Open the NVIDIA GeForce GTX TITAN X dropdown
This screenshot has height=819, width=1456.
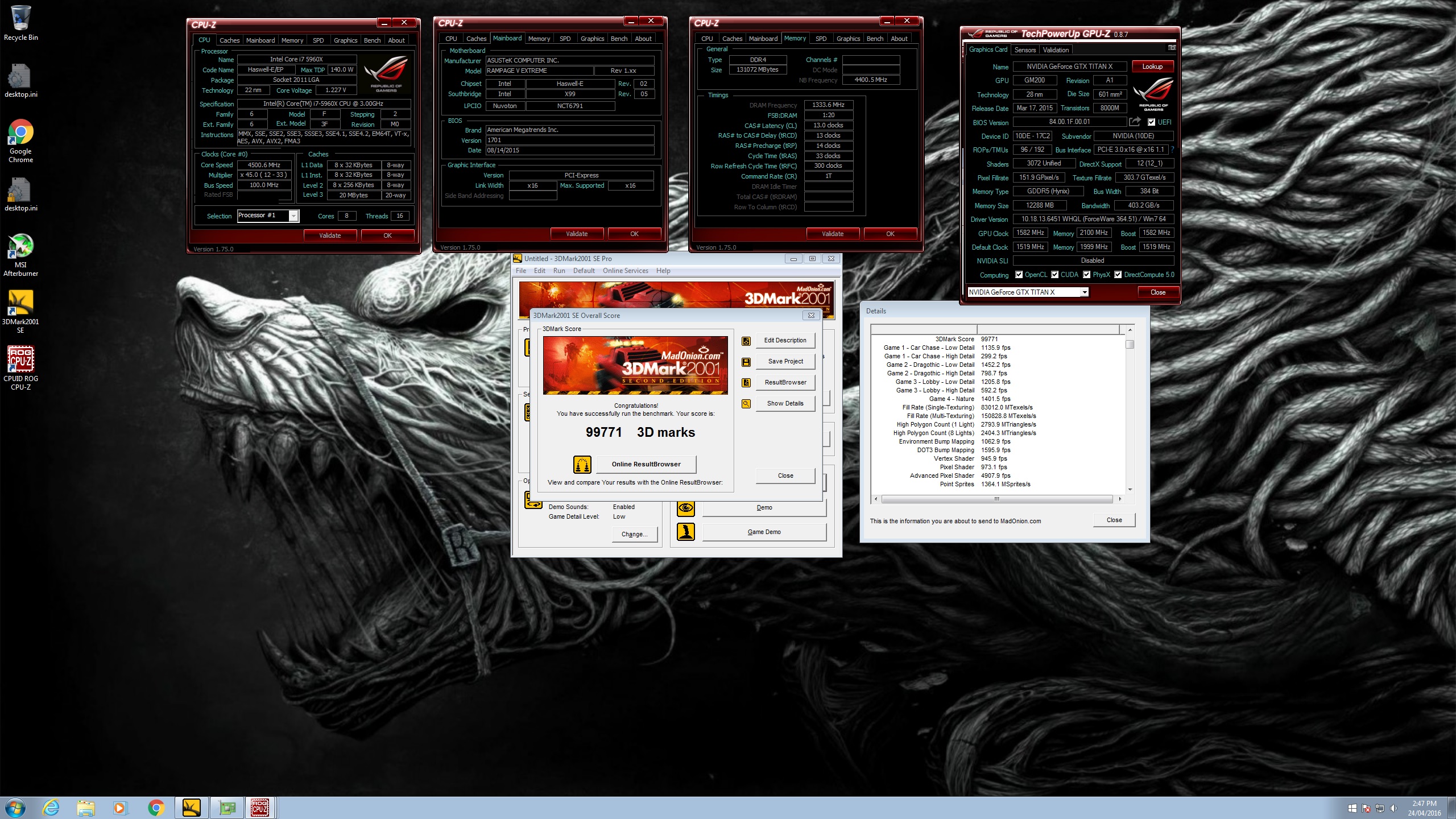tap(1085, 292)
